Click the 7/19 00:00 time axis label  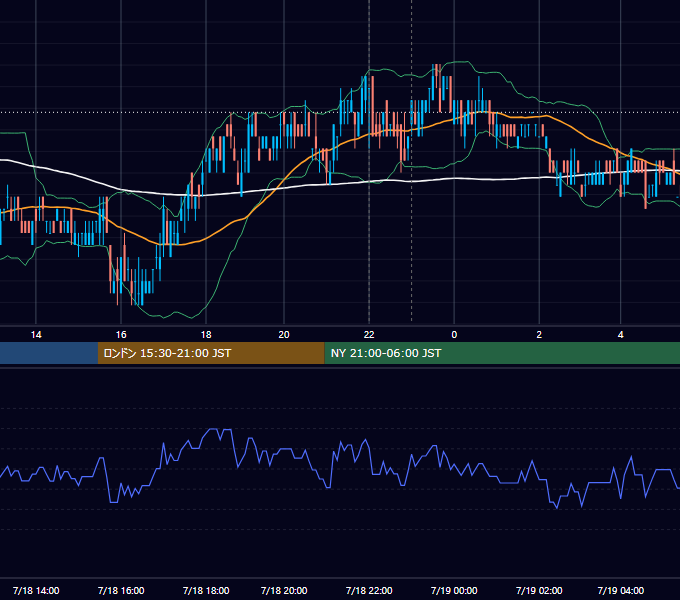click(454, 590)
